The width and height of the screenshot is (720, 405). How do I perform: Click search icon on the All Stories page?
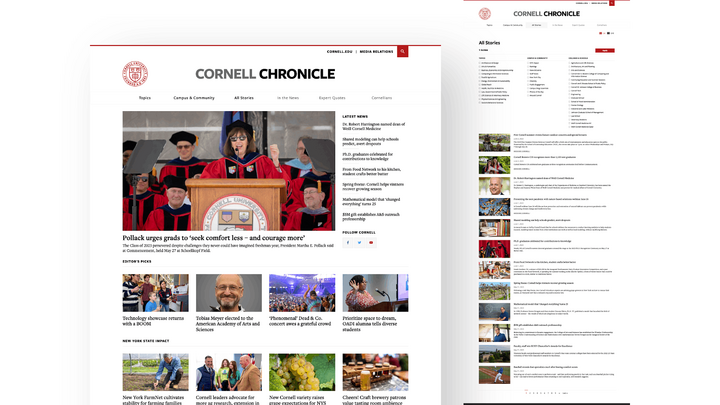pyautogui.click(x=612, y=3)
